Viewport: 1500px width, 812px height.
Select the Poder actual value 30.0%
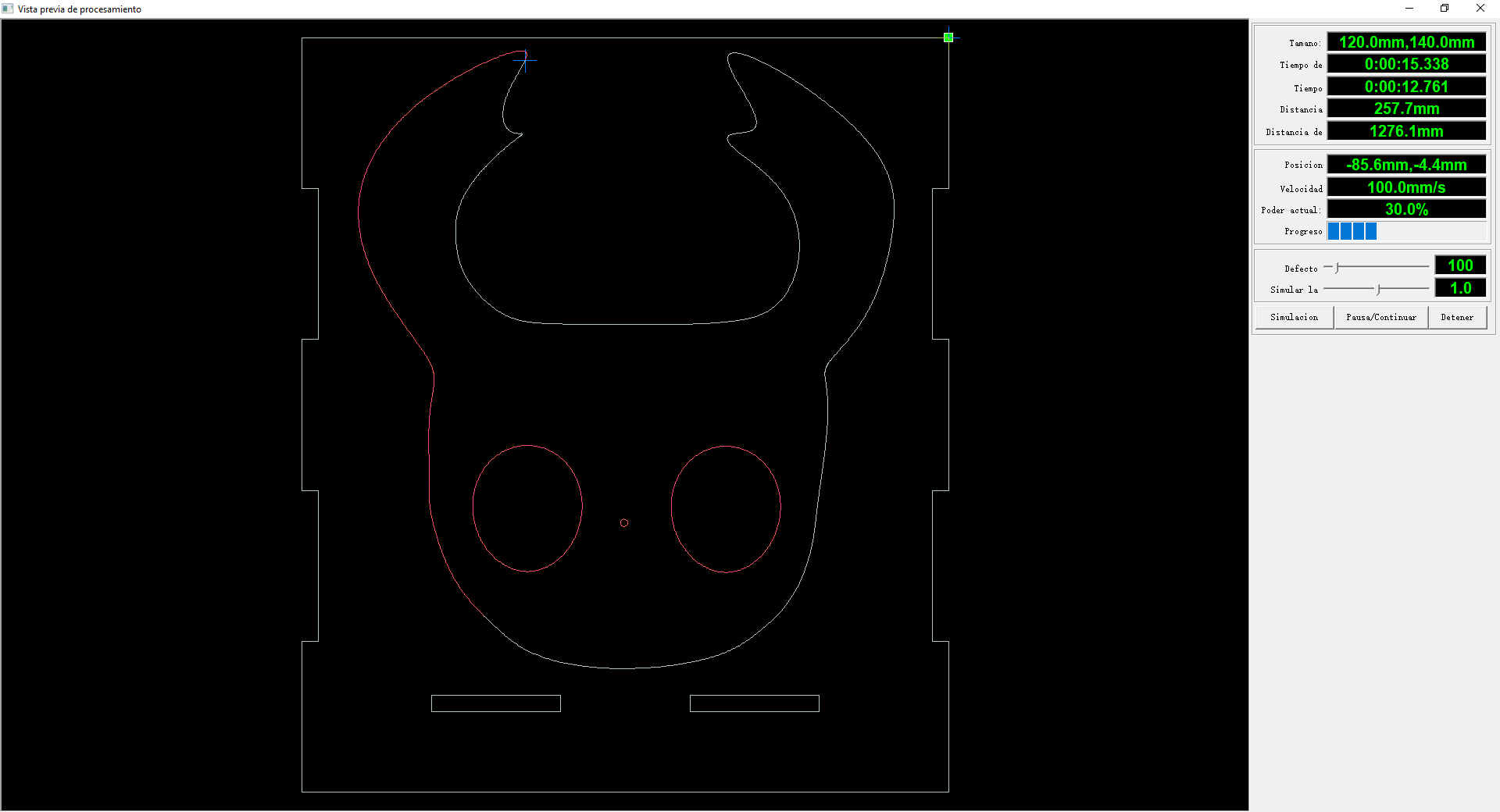tap(1406, 209)
